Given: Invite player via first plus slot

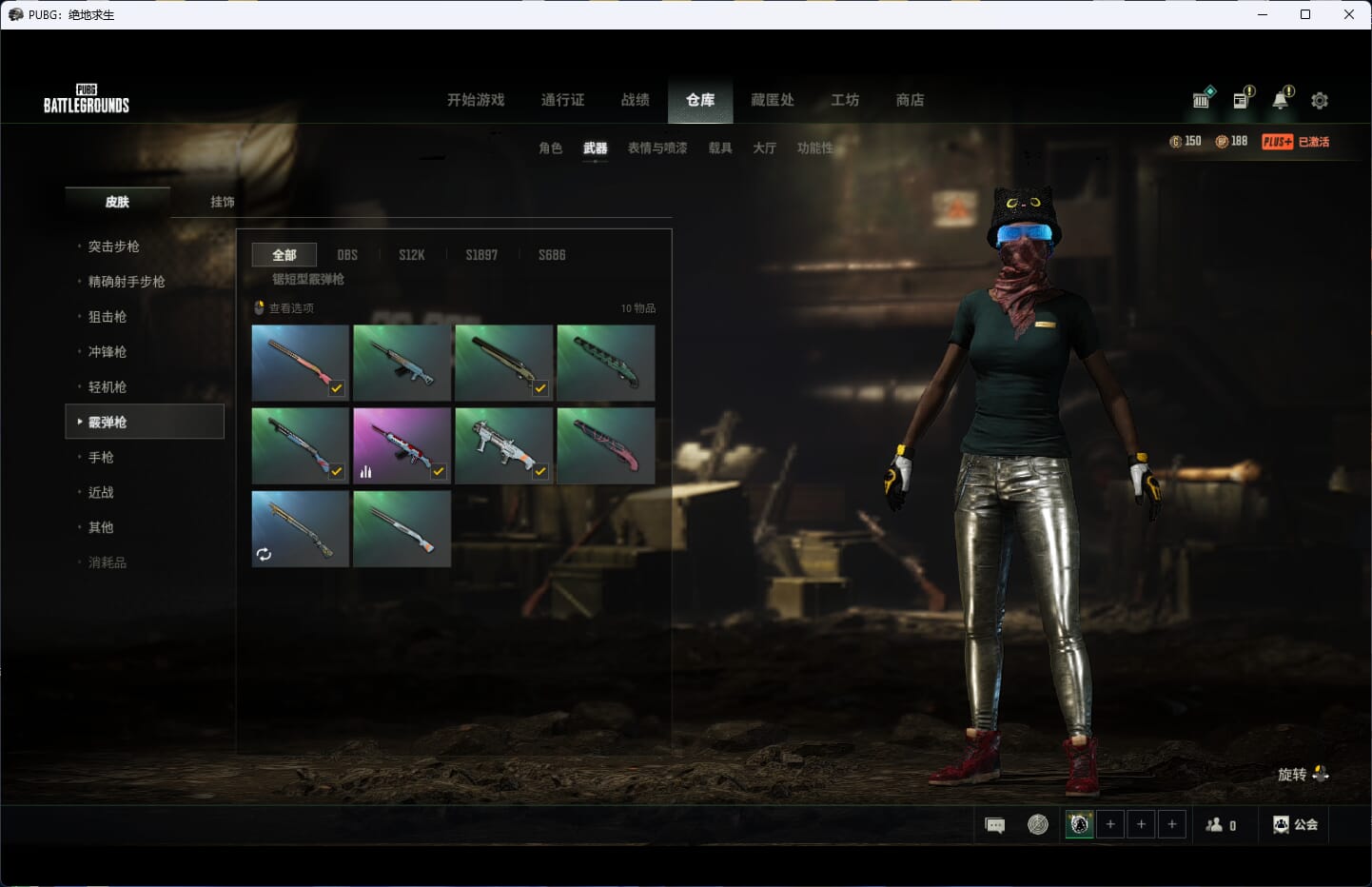Looking at the screenshot, I should [1110, 824].
